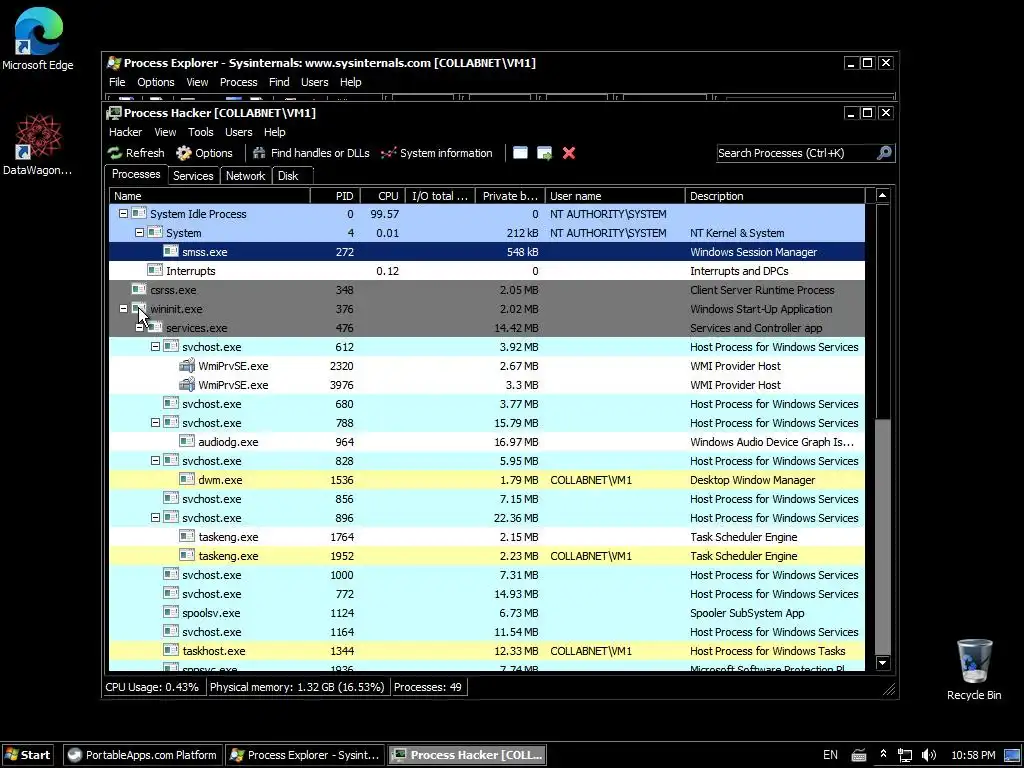Click the audiodg.exe process icon
1024x768 pixels.
coord(187,441)
